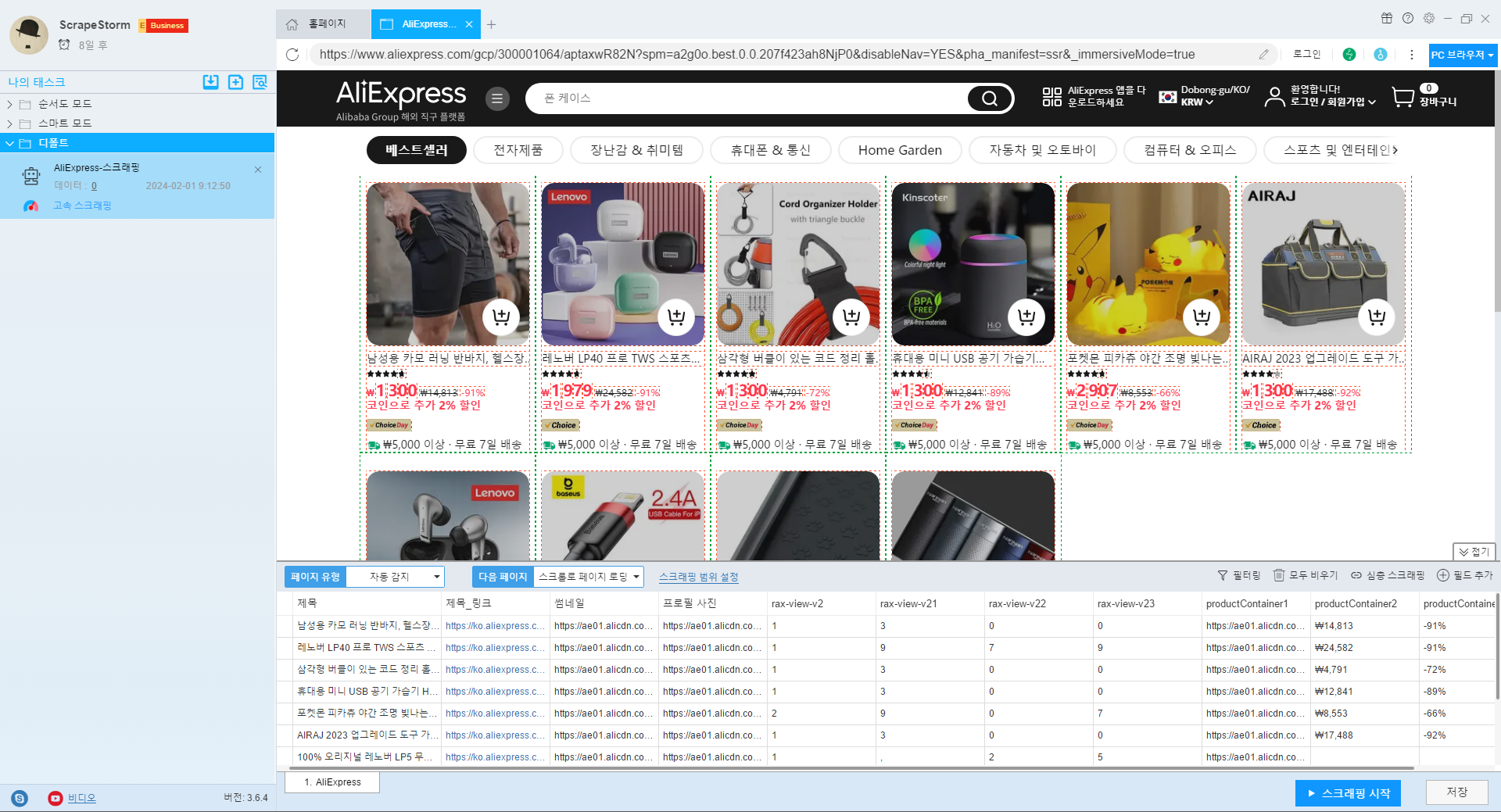Click the Skype icon in bottom bar
The image size is (1501, 812).
point(20,798)
